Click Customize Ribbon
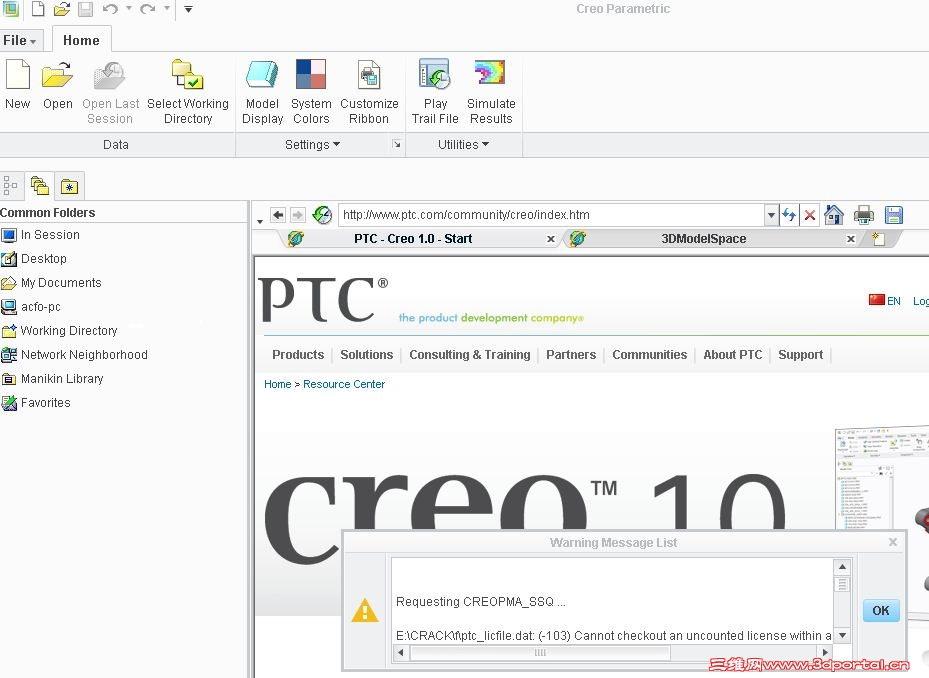Image resolution: width=929 pixels, height=678 pixels. pos(369,92)
